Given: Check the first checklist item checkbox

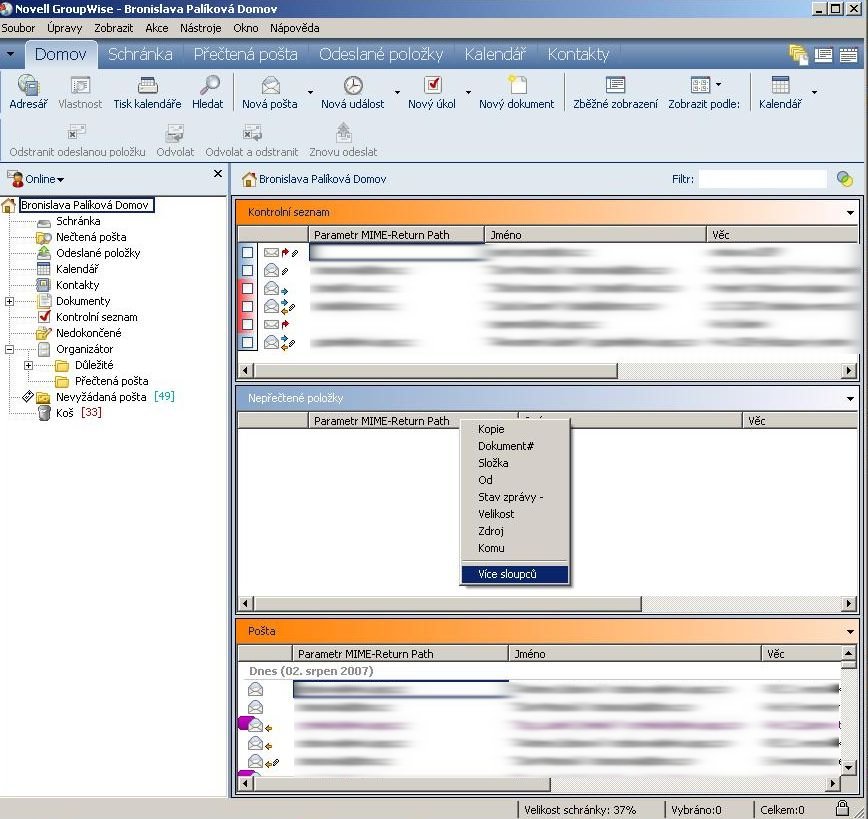Looking at the screenshot, I should [x=247, y=253].
